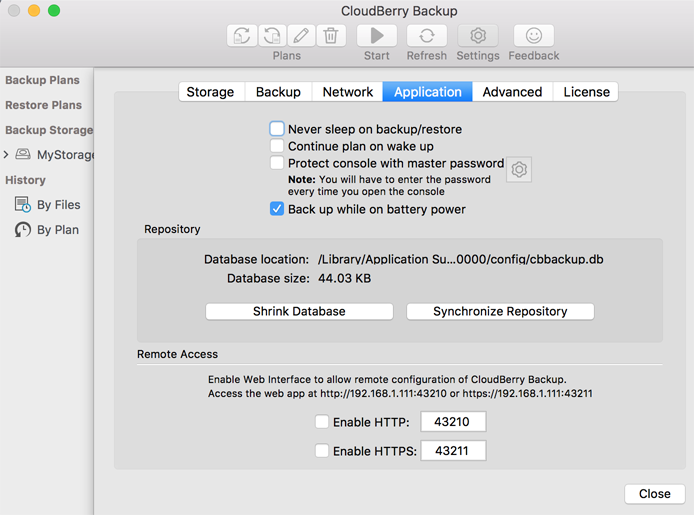Click the By Plan label
Viewport: 694px width, 515px height.
click(58, 230)
